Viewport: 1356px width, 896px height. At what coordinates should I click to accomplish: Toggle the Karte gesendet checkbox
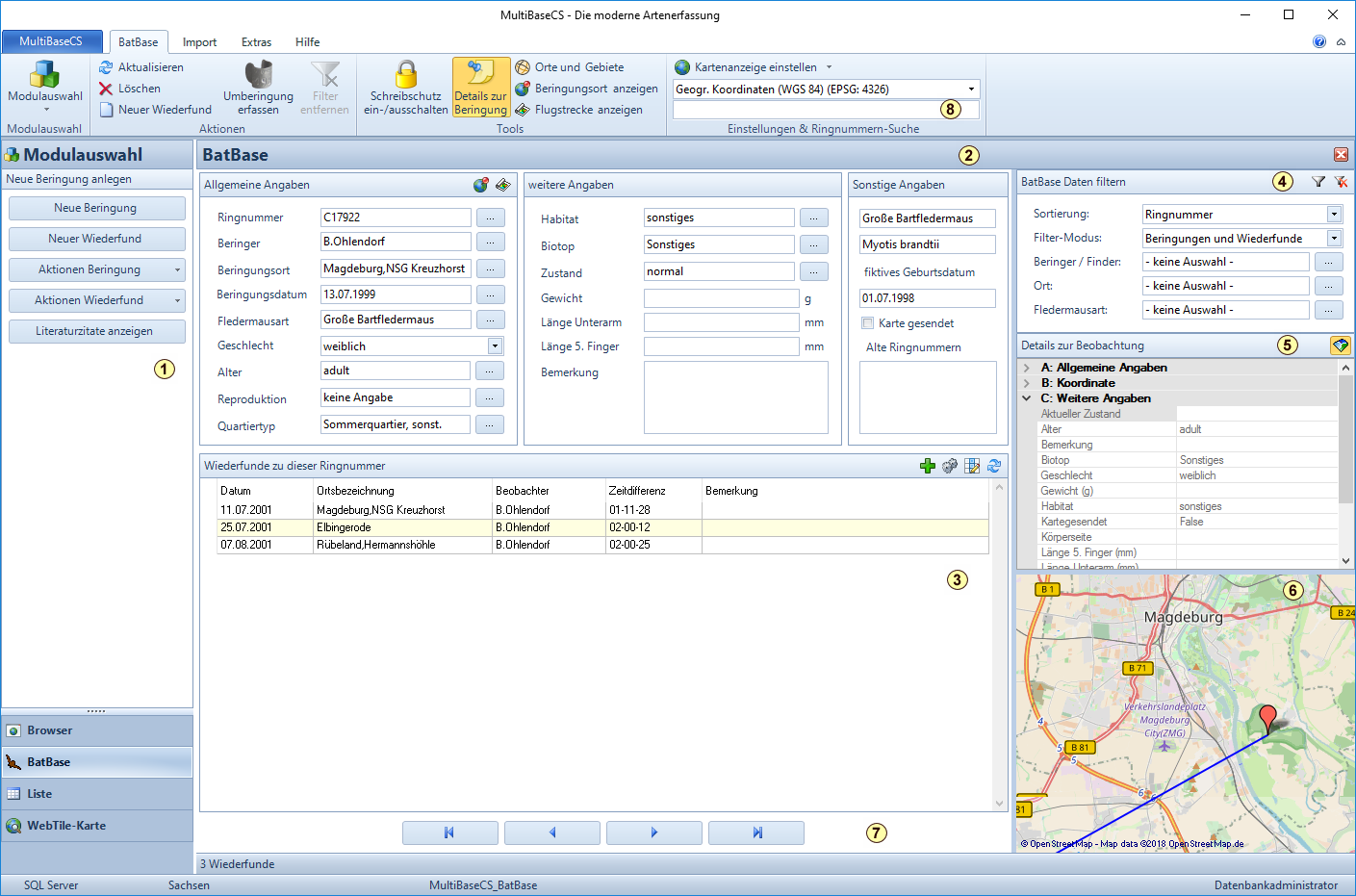click(x=868, y=323)
